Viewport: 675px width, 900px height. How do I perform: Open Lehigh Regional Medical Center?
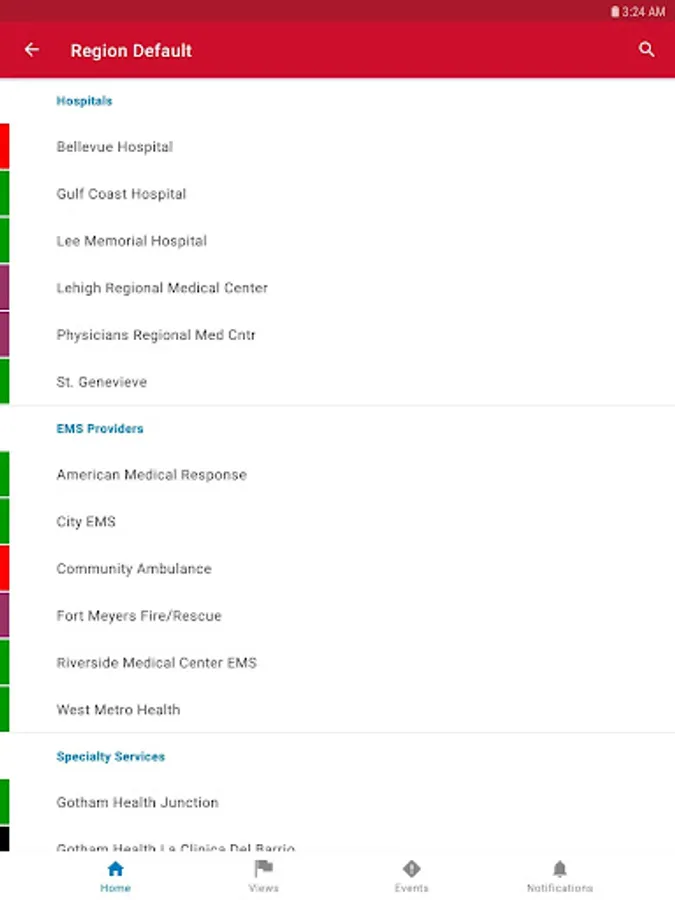[338, 288]
